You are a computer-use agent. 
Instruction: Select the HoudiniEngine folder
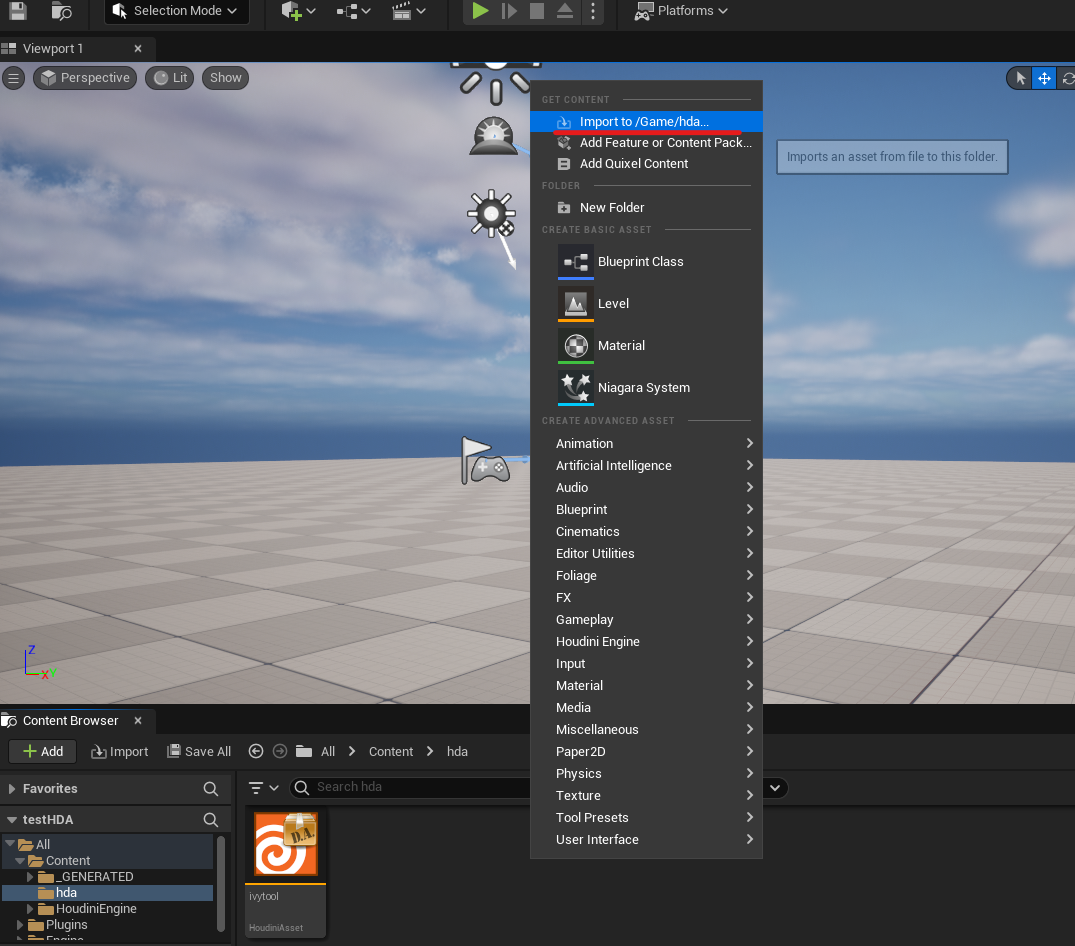point(88,909)
